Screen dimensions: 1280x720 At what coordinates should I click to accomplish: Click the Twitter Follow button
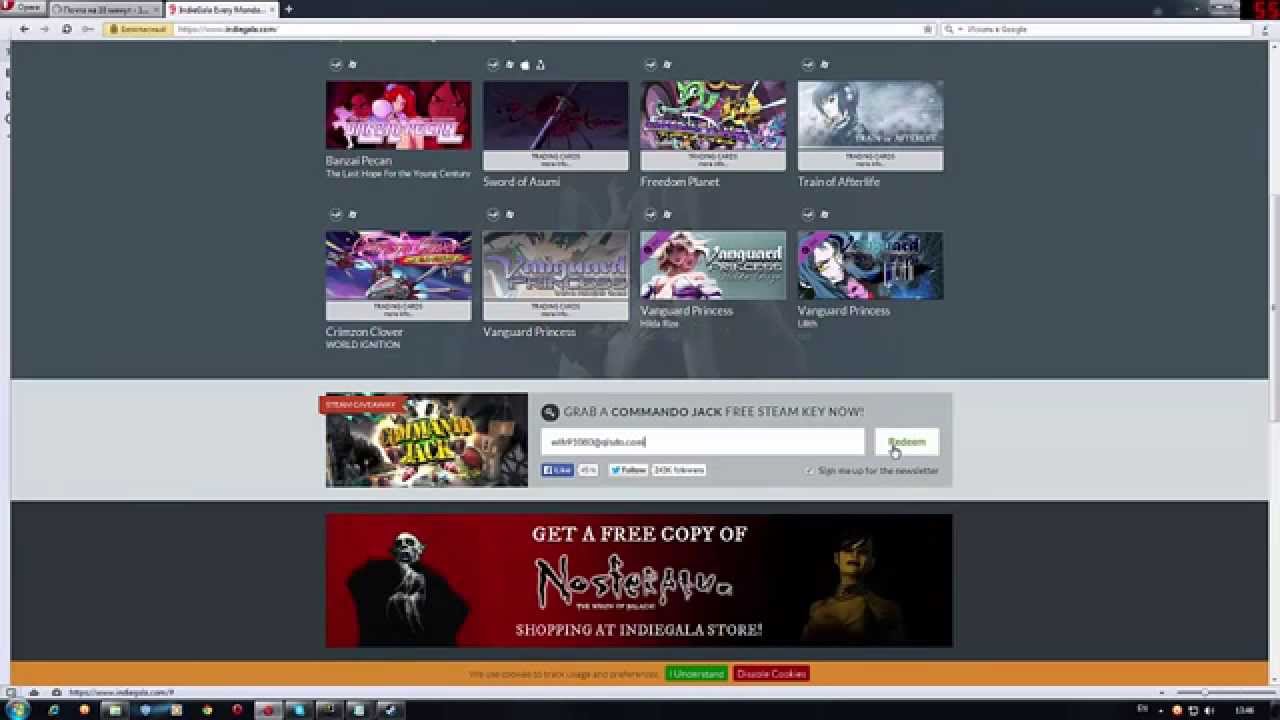(629, 470)
